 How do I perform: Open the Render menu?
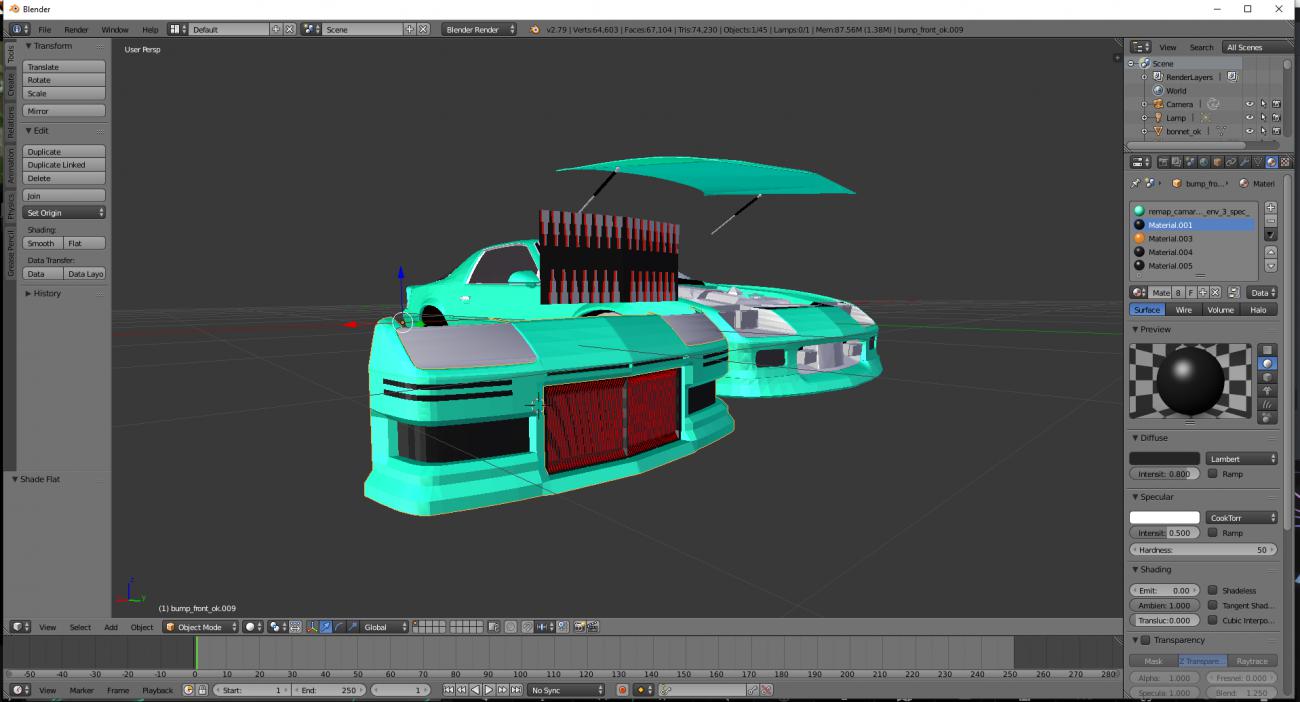(76, 30)
